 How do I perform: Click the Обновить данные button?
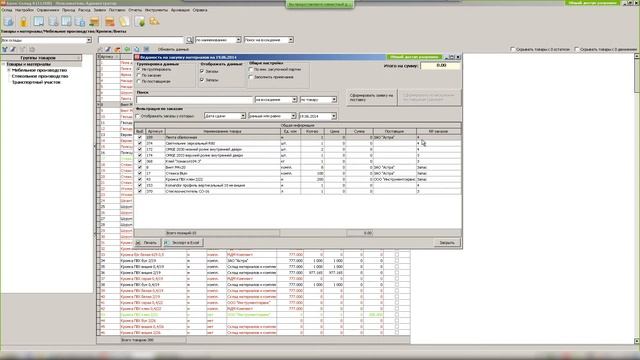click(173, 49)
